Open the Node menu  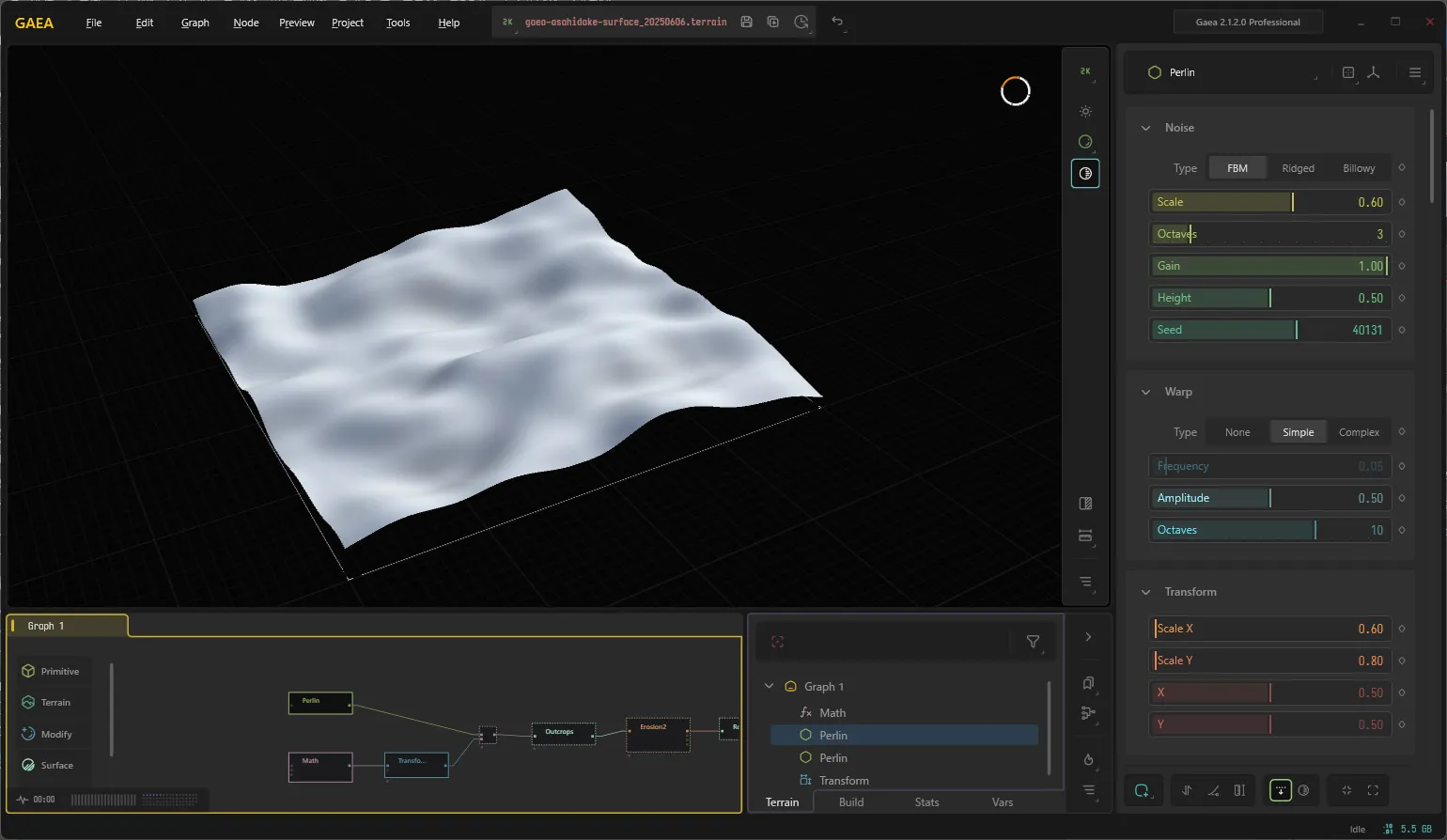(x=246, y=23)
